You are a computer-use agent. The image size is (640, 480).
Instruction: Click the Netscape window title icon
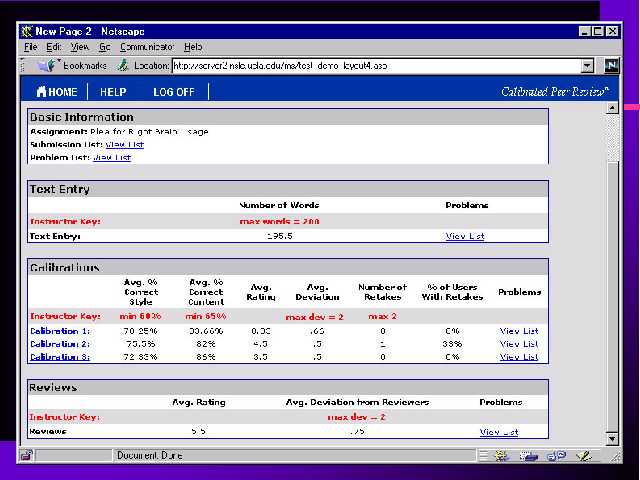(27, 31)
